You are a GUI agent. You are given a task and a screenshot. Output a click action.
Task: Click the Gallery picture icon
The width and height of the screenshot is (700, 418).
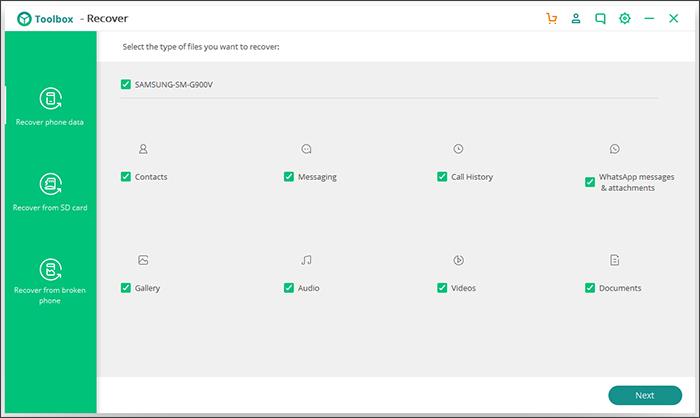(x=143, y=260)
